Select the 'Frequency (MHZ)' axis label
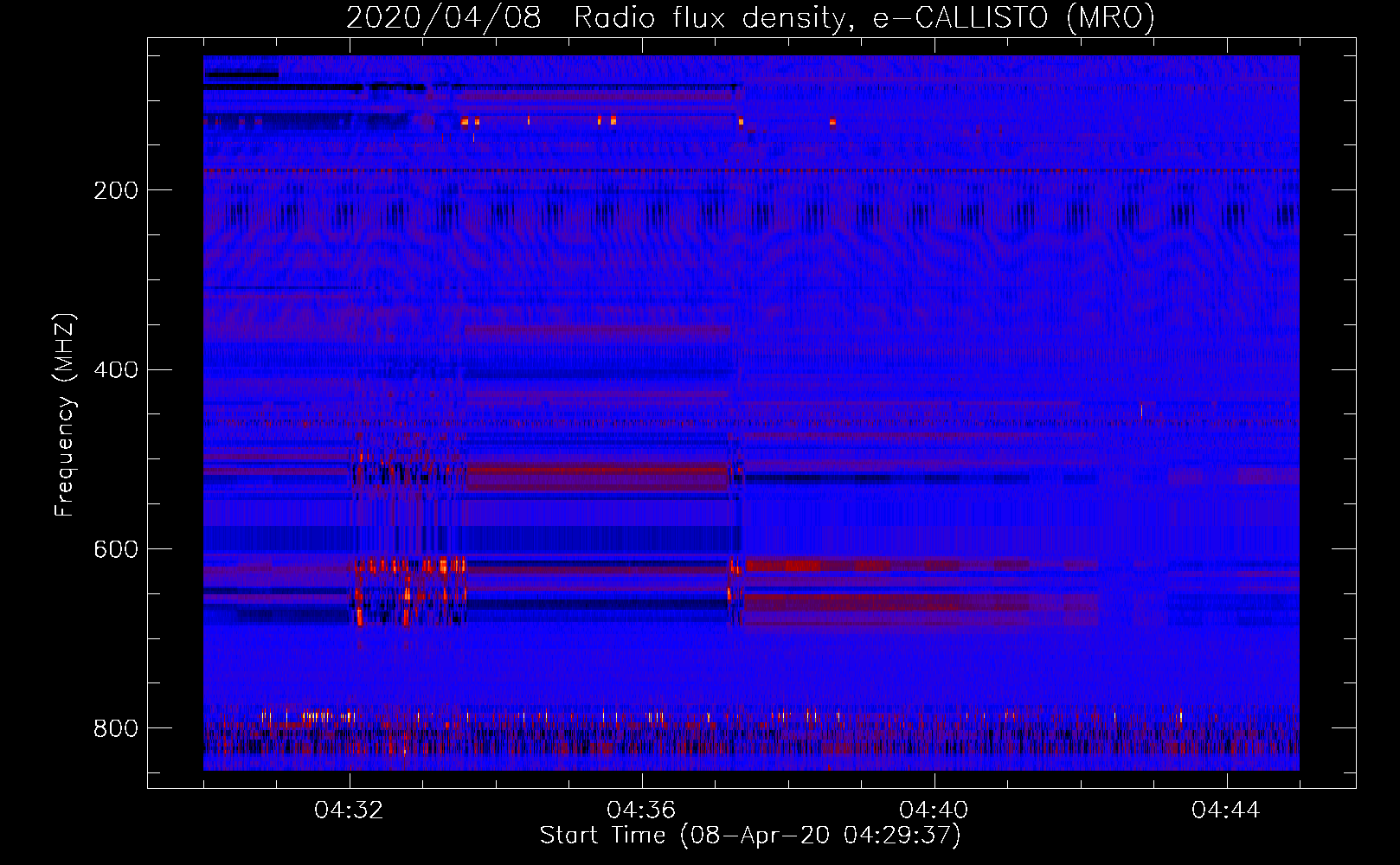Screen dimensions: 1400x865 coord(65,415)
